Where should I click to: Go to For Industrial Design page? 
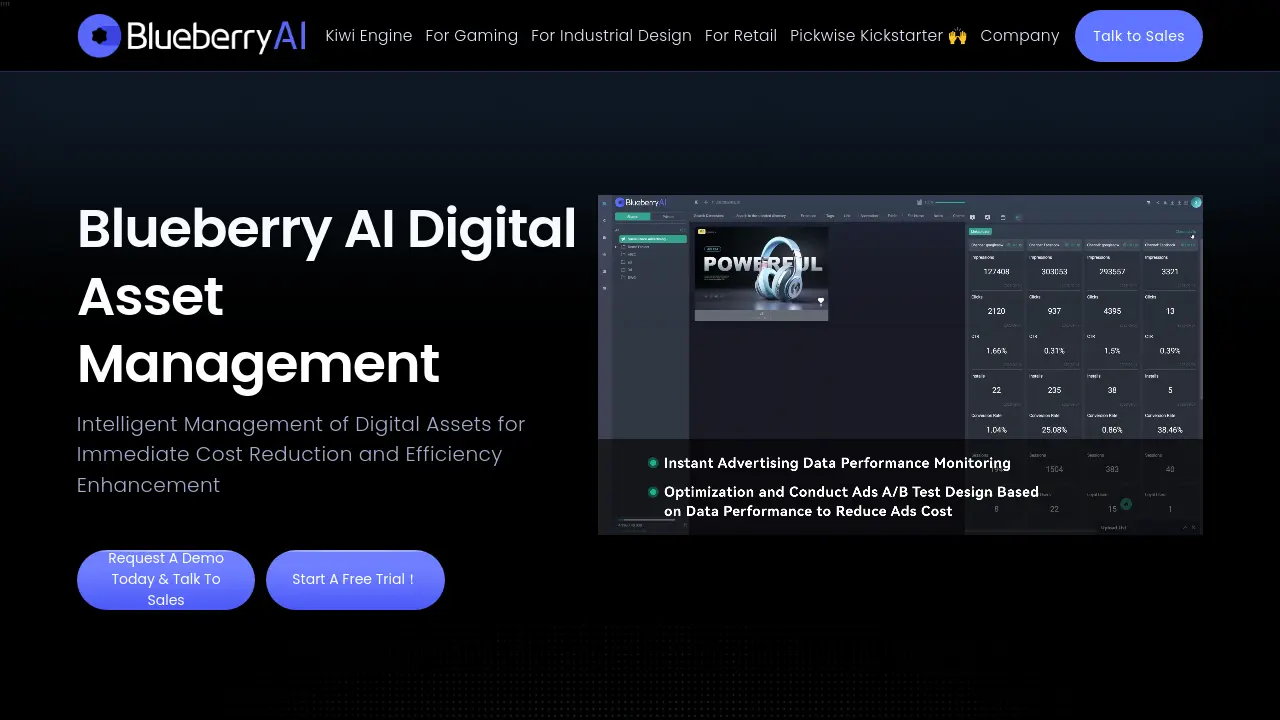611,35
